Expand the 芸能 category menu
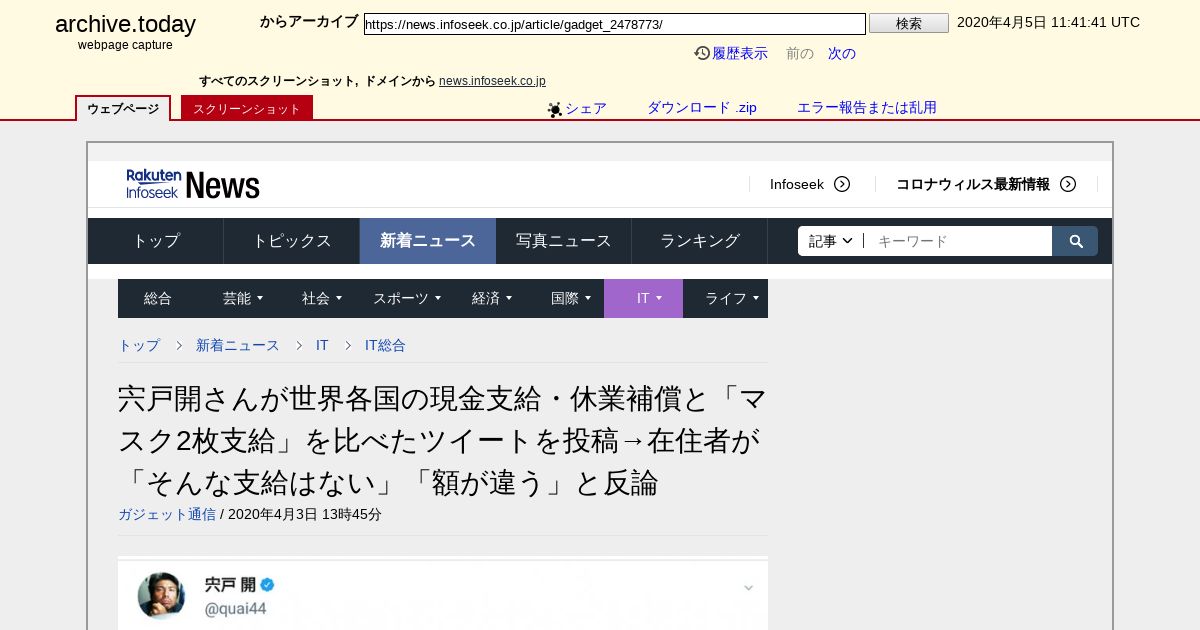Image resolution: width=1200 pixels, height=630 pixels. click(243, 298)
